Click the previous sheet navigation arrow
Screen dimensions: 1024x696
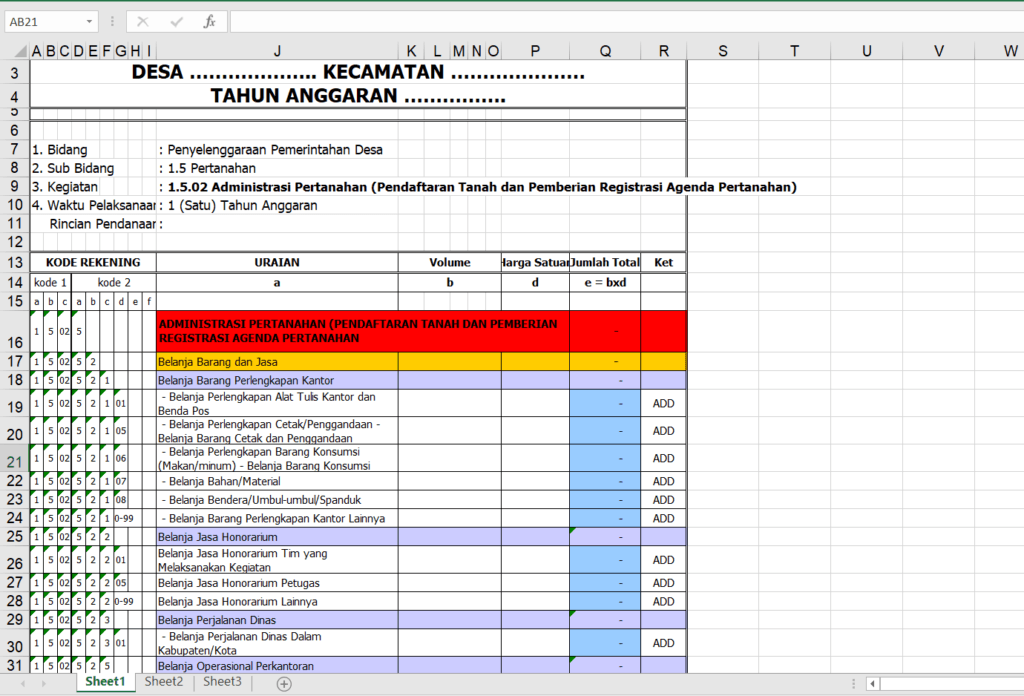22,683
